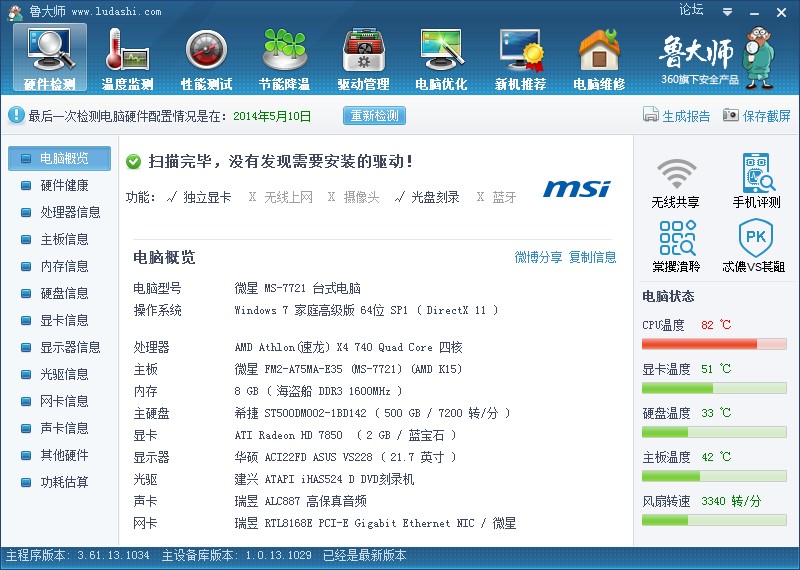Click the date 2014年5月10日
This screenshot has width=800, height=570.
272,116
